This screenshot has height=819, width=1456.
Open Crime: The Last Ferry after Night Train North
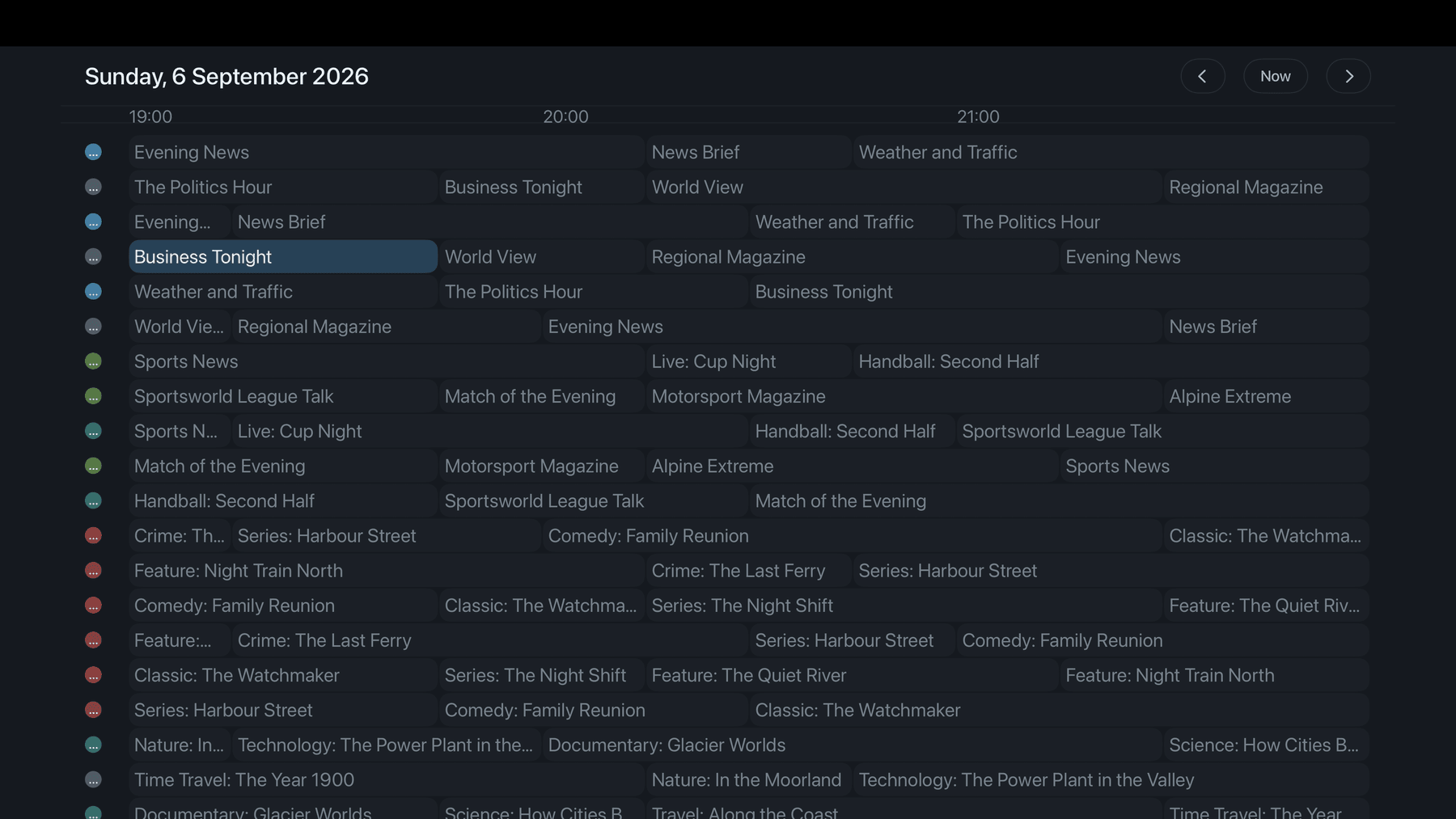coord(749,570)
